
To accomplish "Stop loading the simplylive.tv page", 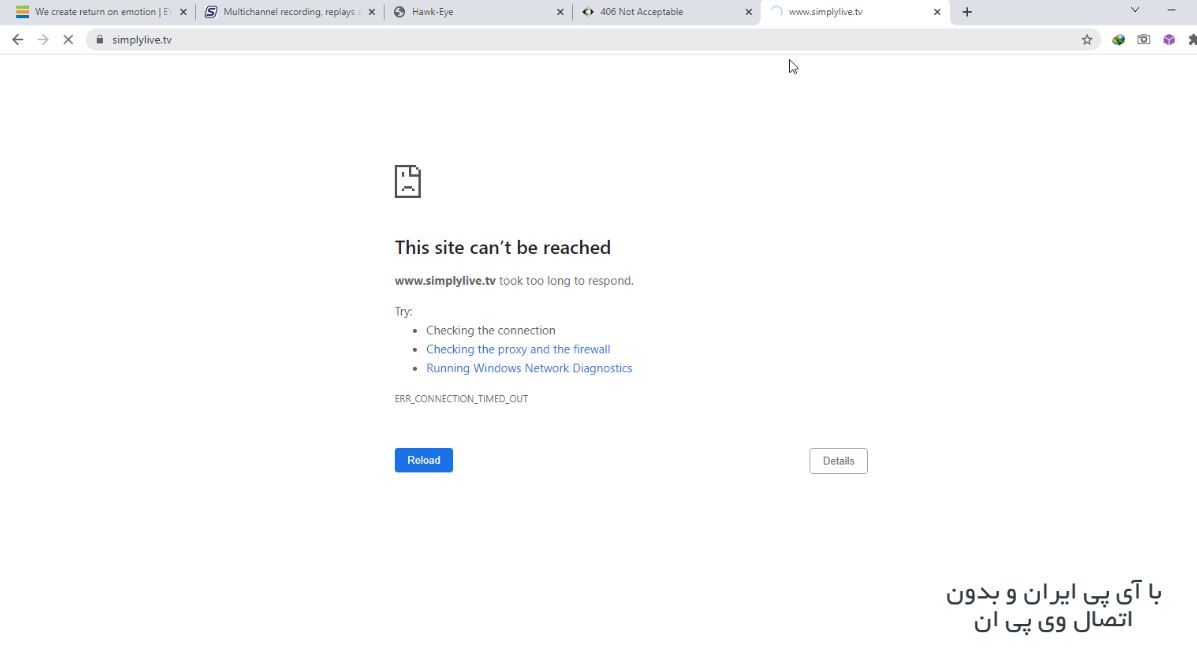I will 68,40.
